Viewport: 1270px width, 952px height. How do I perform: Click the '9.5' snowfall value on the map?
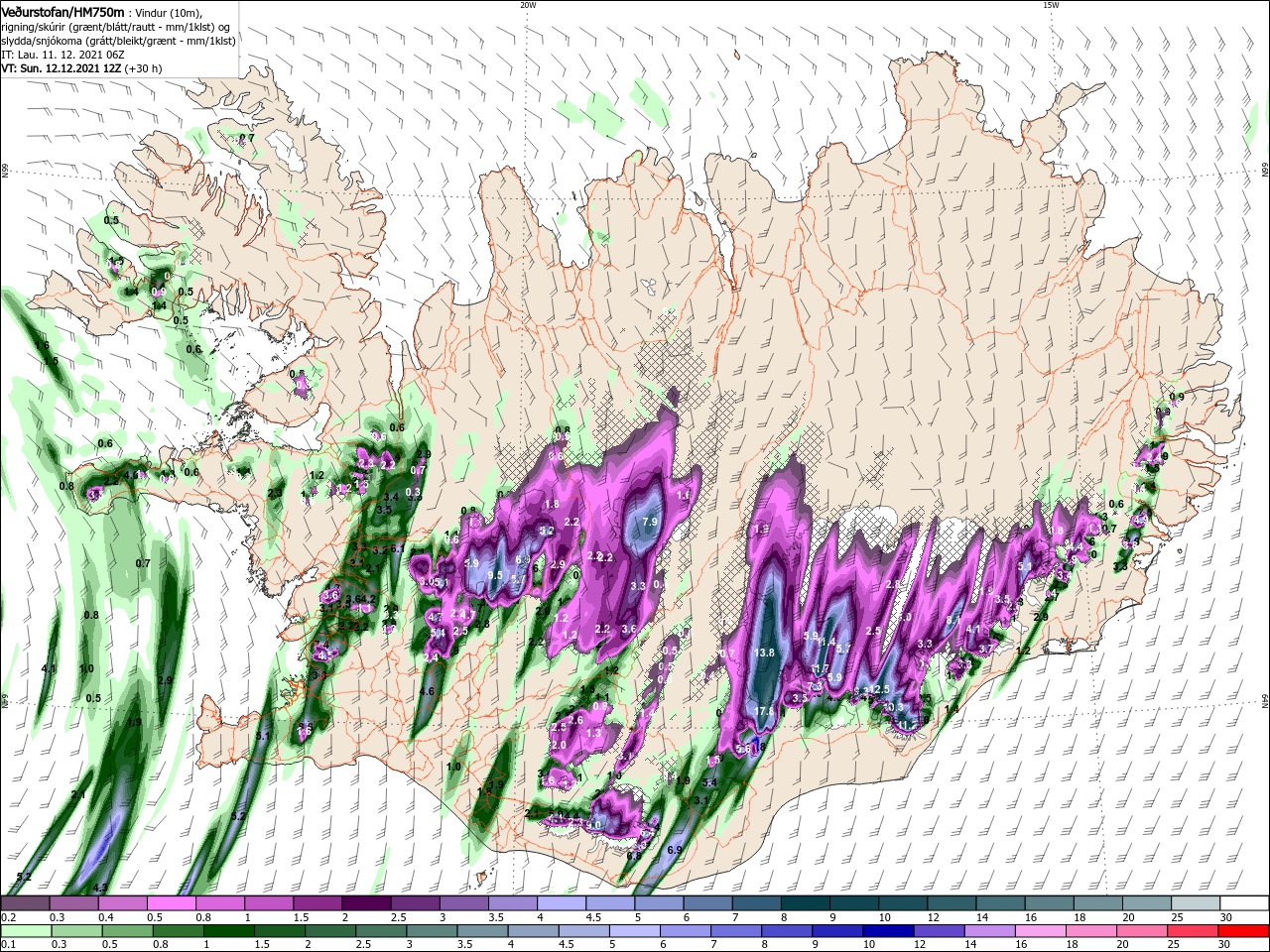point(495,575)
